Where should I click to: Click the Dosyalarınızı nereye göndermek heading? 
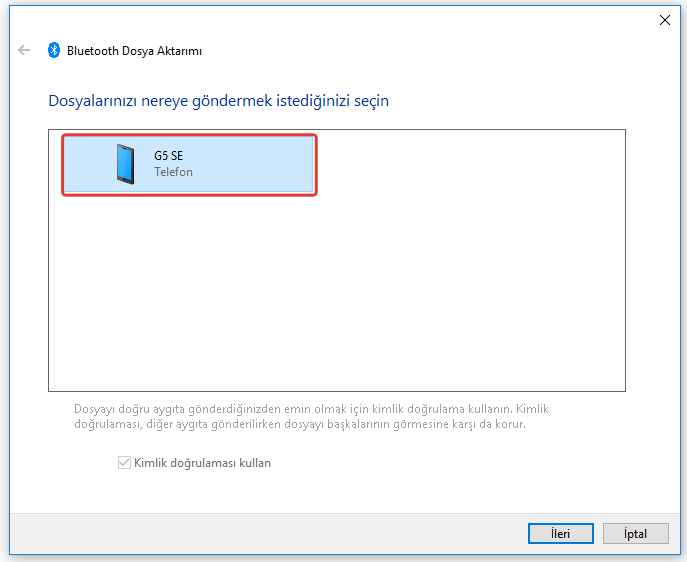click(x=218, y=101)
